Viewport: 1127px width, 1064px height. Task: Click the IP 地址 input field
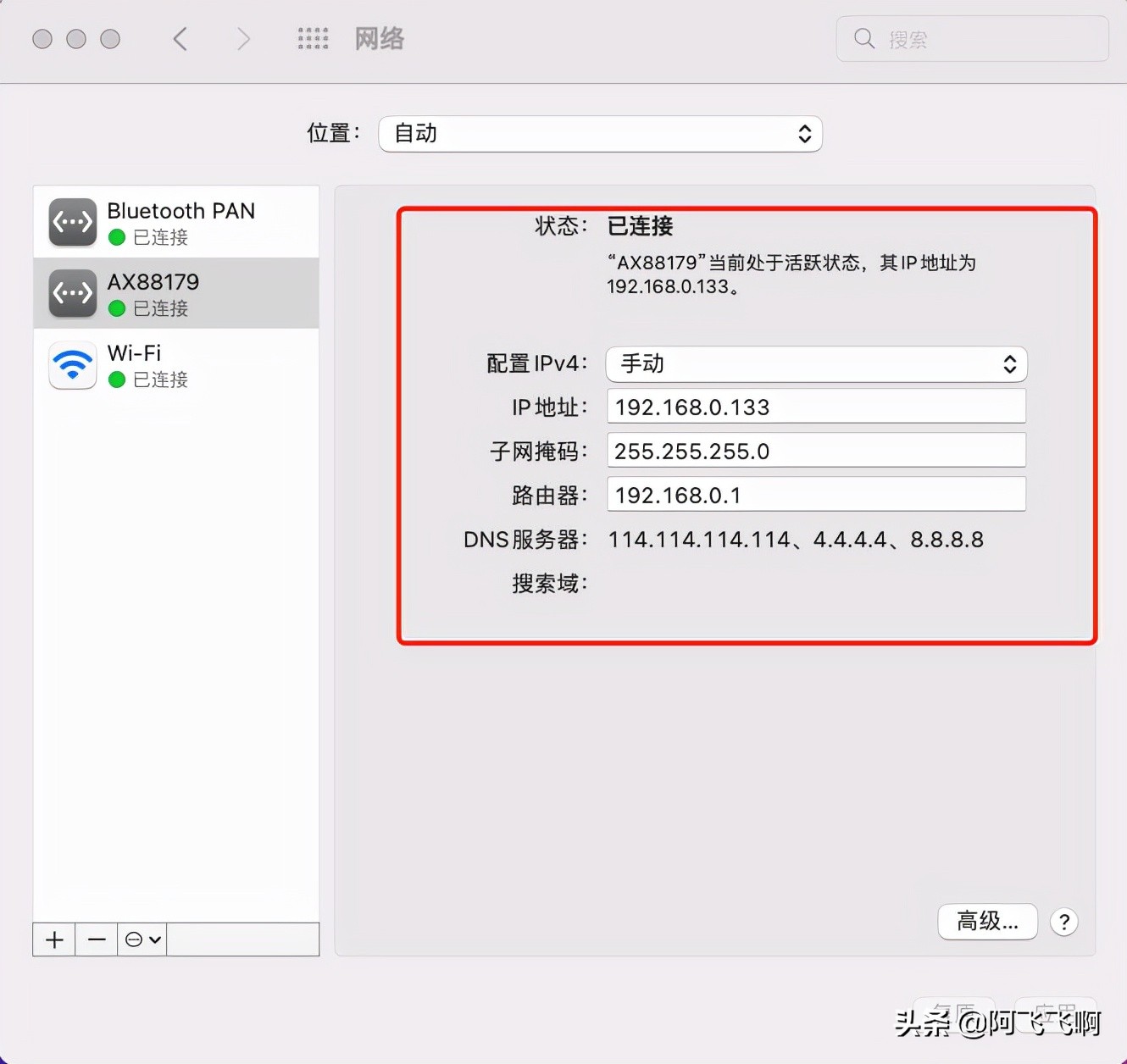coord(815,407)
